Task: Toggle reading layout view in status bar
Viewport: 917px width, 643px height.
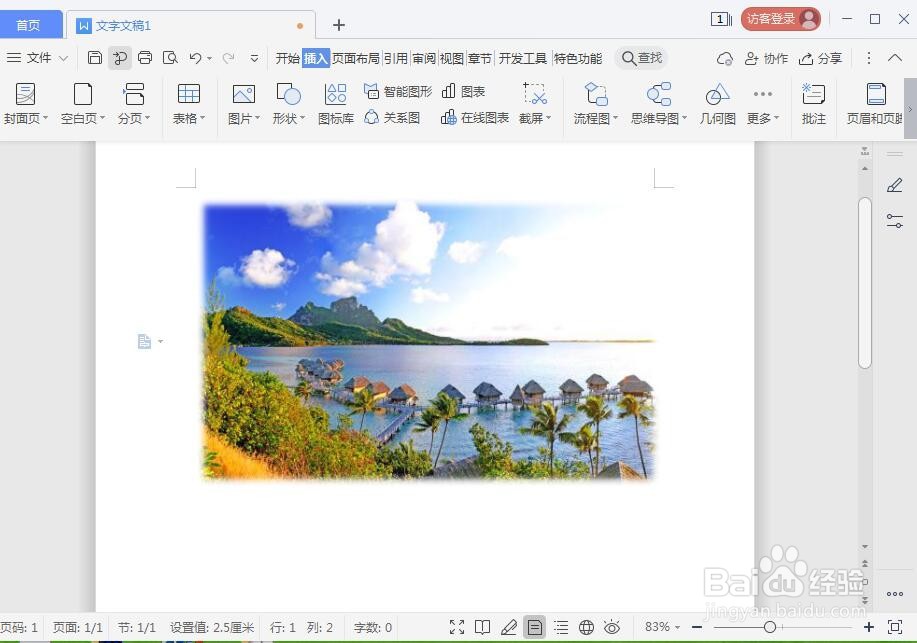Action: [x=482, y=627]
